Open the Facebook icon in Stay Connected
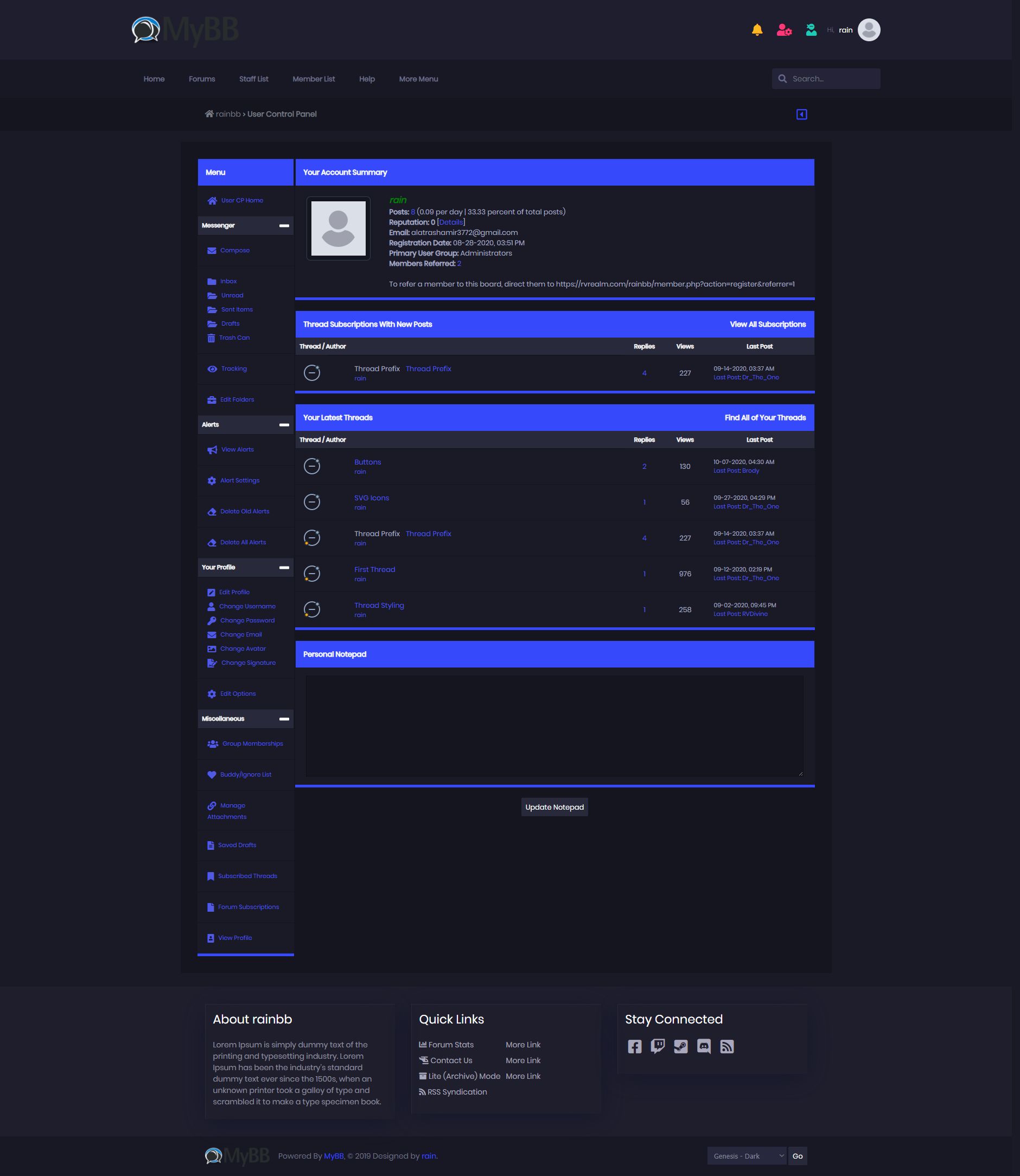Viewport: 1020px width, 1176px height. coord(635,1046)
